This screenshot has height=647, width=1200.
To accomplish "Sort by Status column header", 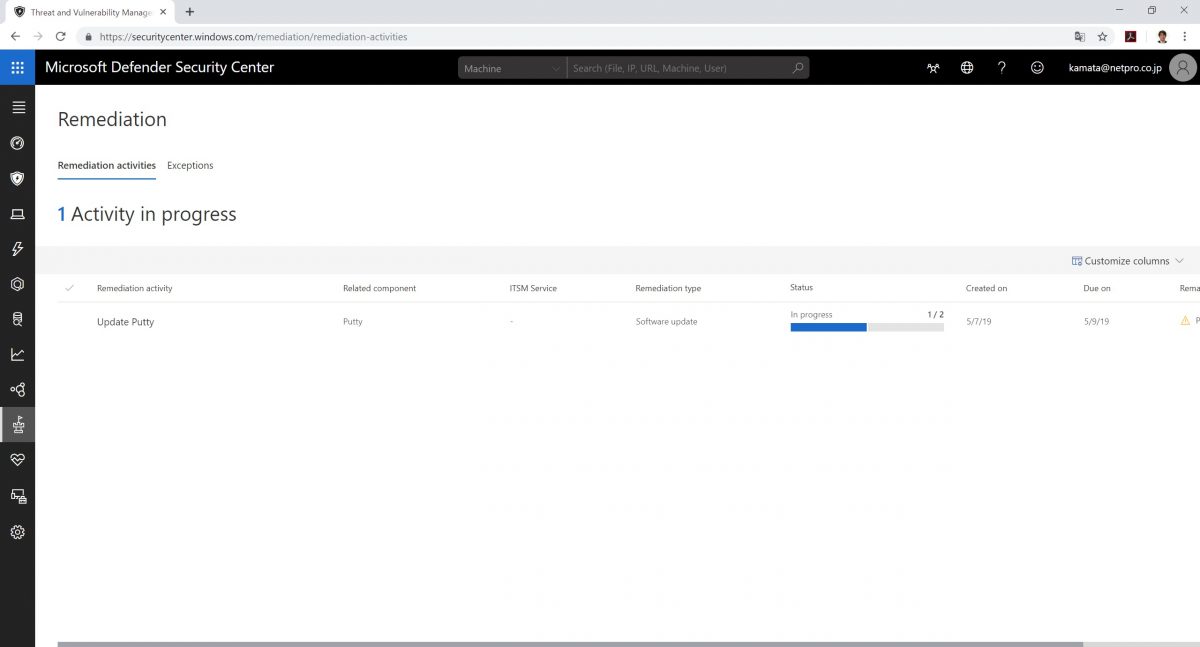I will click(x=801, y=288).
